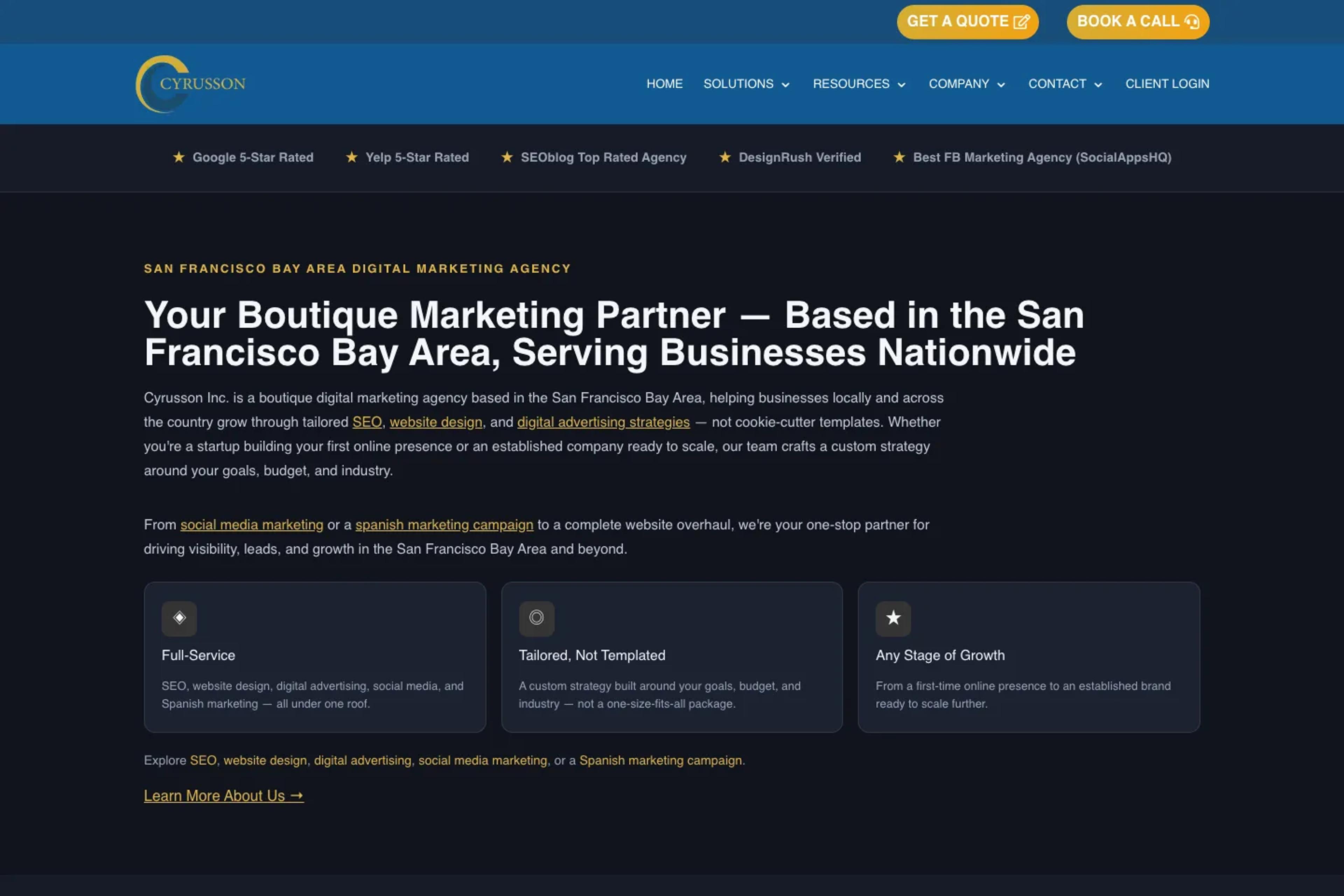
Task: Expand the Company dropdown chevron
Action: pos(1001,85)
